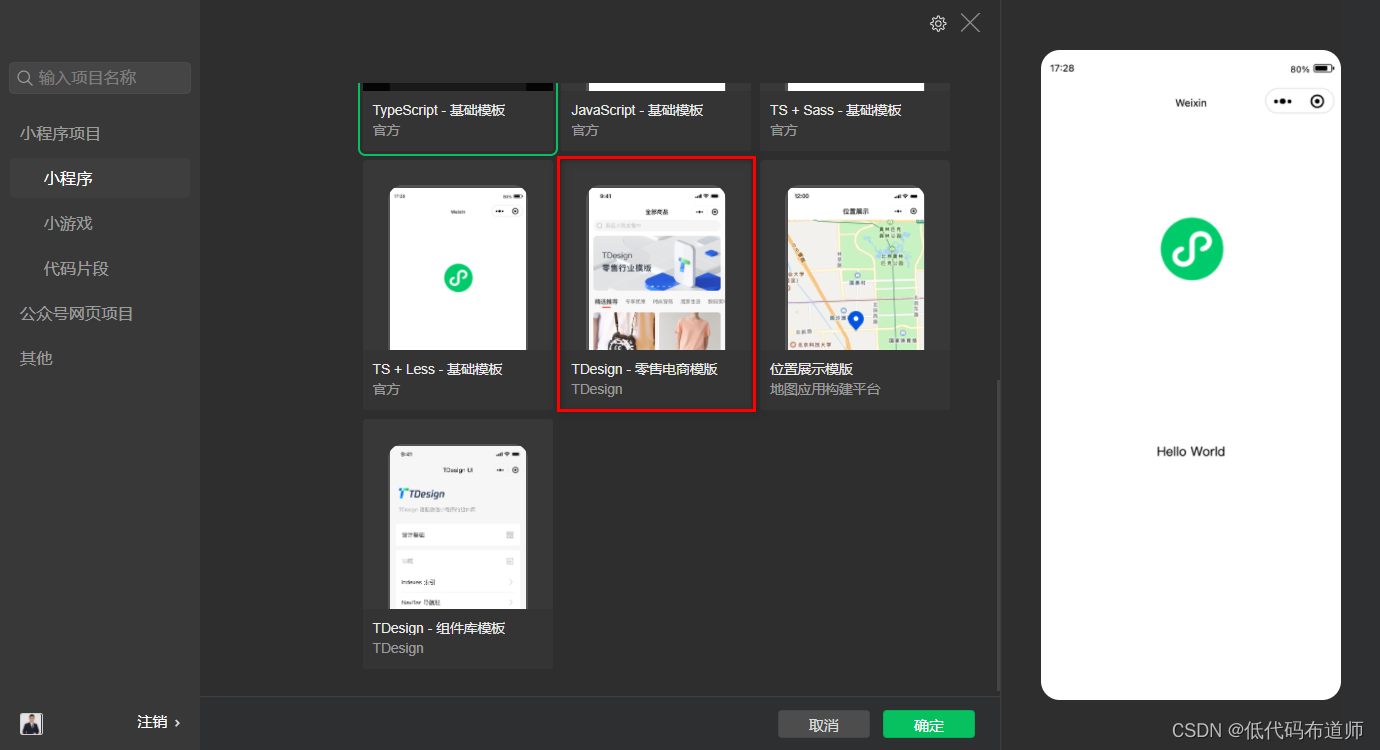Open the 其他 sidebar category
1380x750 pixels.
click(36, 358)
